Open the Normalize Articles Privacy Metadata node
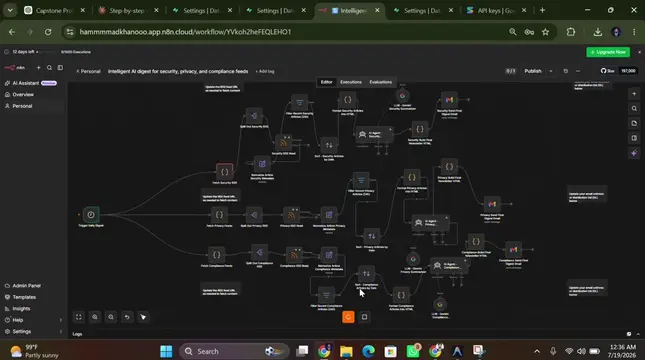 (x=329, y=214)
